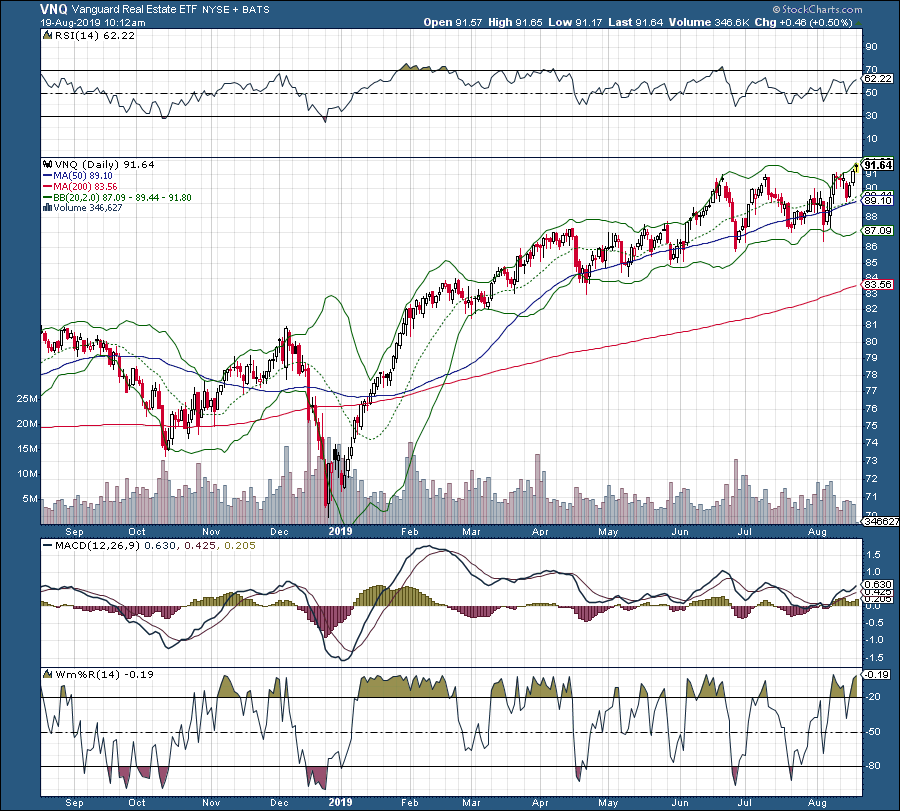This screenshot has height=811, width=900.
Task: Click the 62.22 RSI value tag on axis
Action: (x=878, y=79)
